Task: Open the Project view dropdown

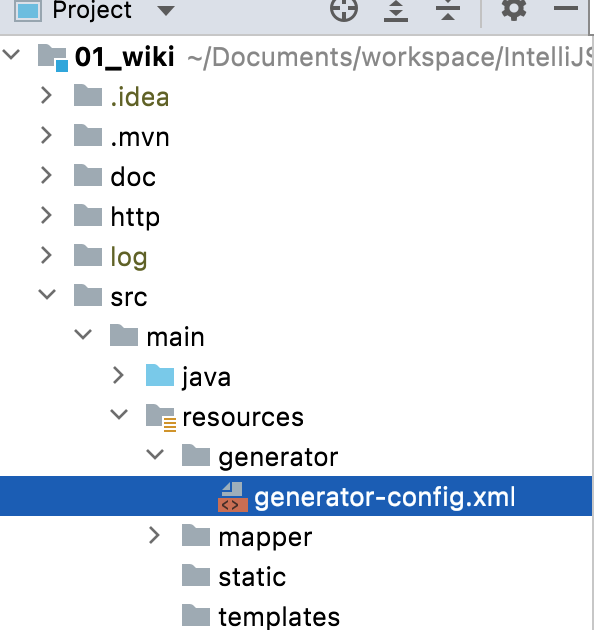Action: point(166,11)
